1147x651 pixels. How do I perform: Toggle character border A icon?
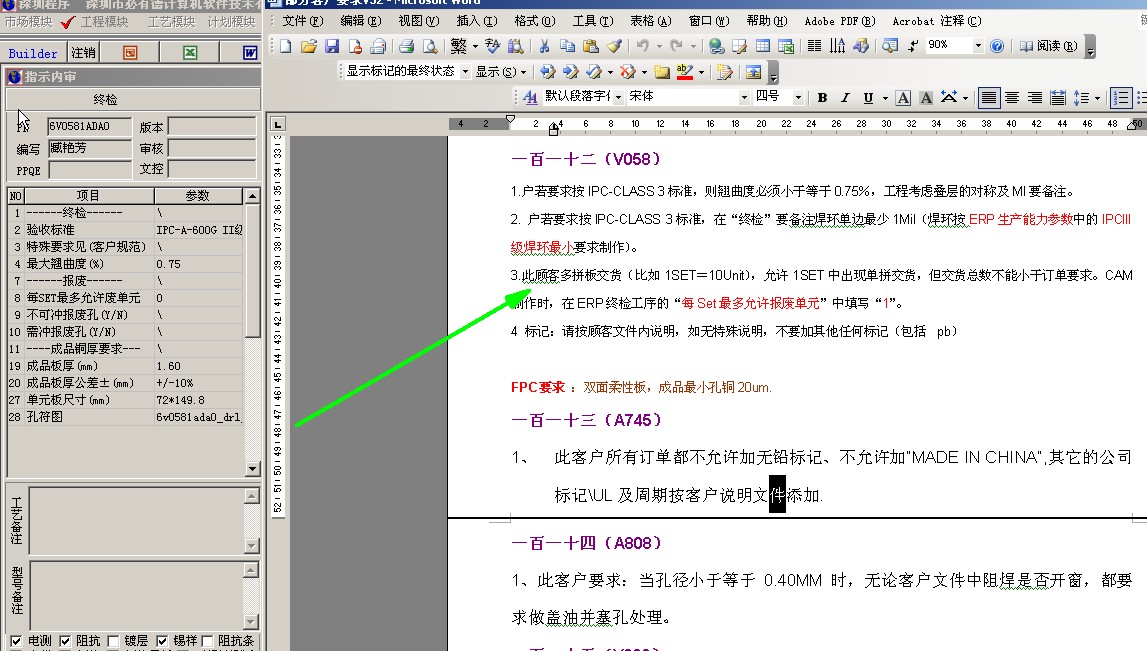coord(903,97)
